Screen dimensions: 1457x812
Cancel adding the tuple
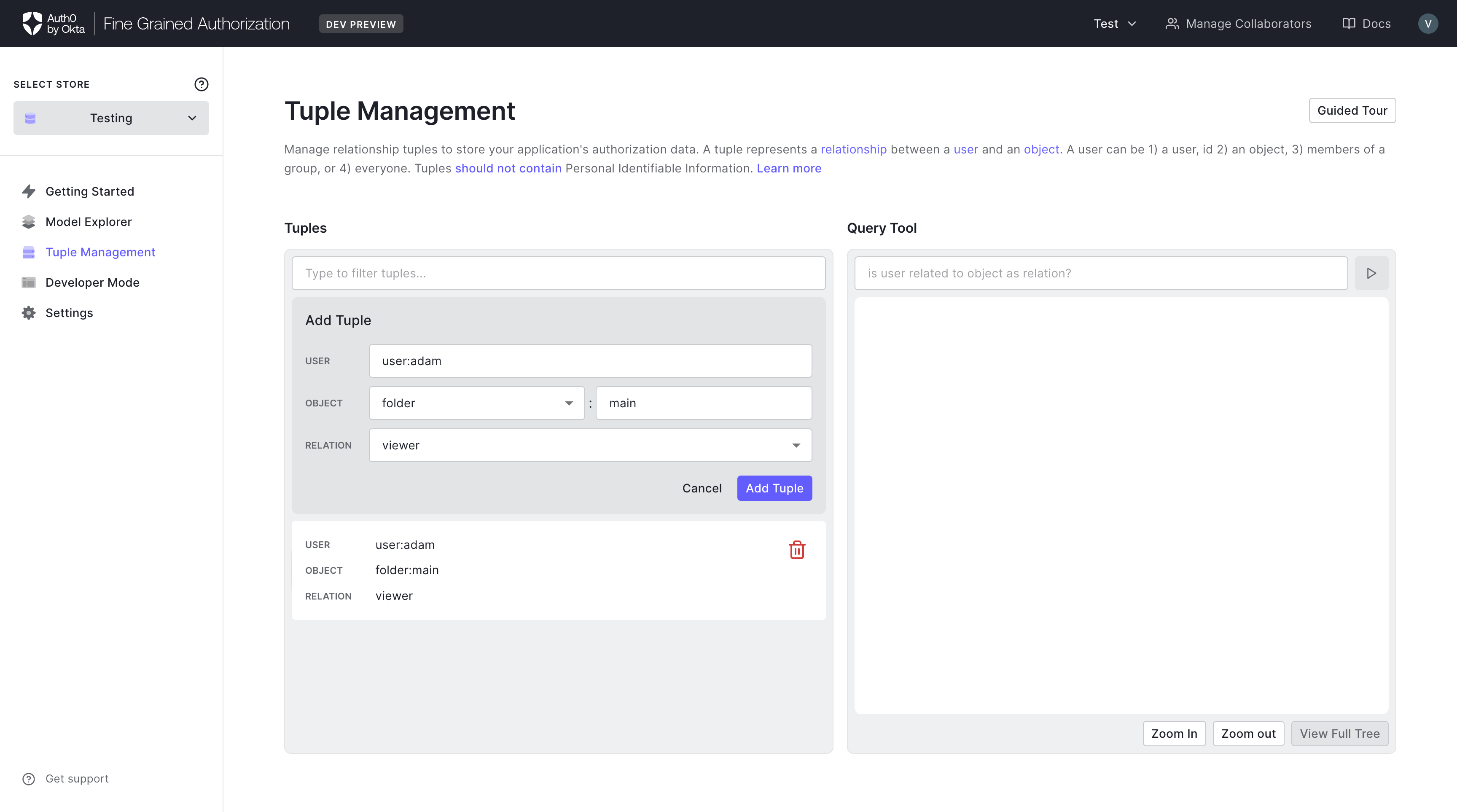[x=702, y=489]
